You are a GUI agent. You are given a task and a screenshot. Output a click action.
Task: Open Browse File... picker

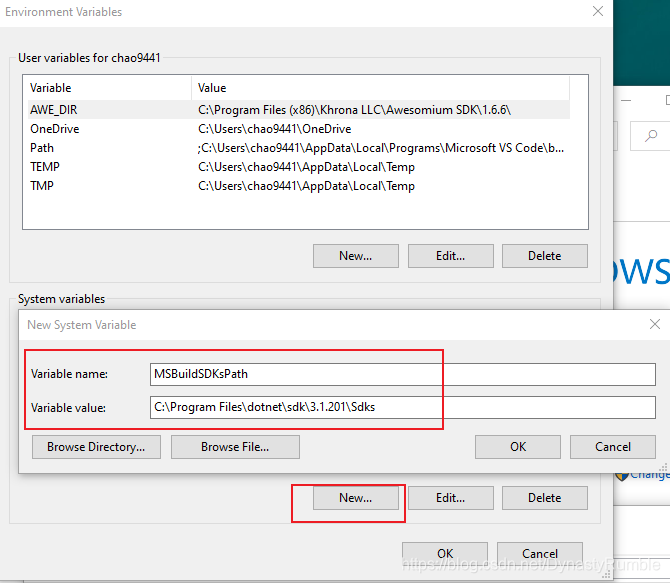point(235,447)
